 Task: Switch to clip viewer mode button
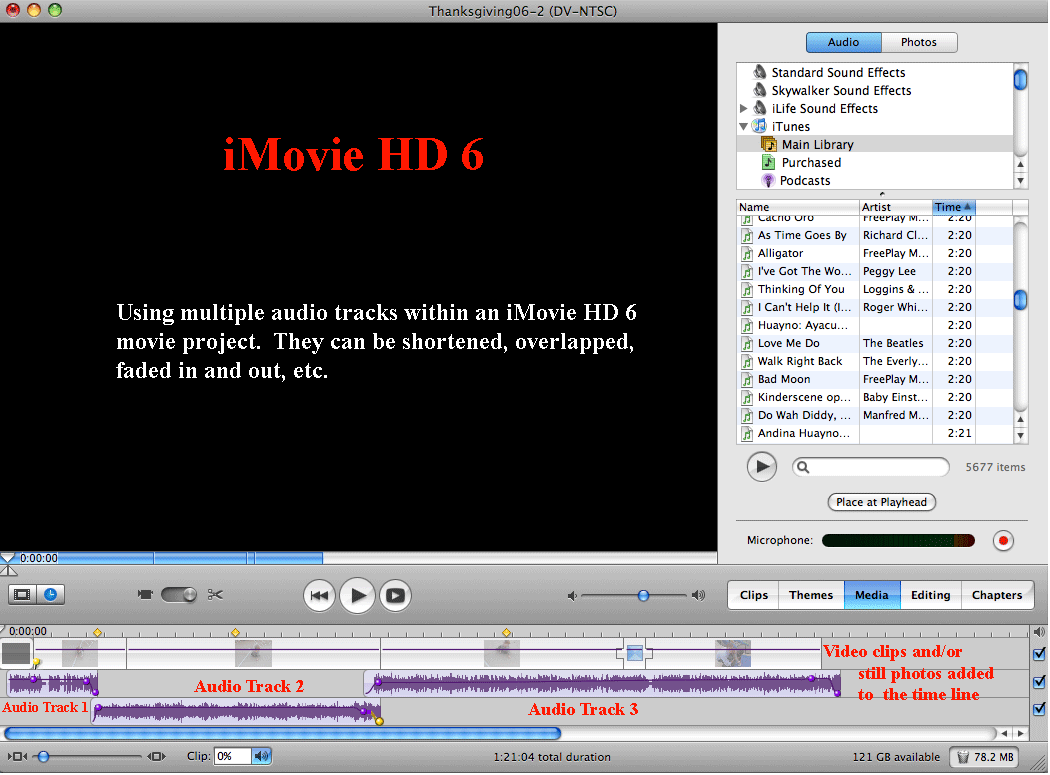(22, 595)
